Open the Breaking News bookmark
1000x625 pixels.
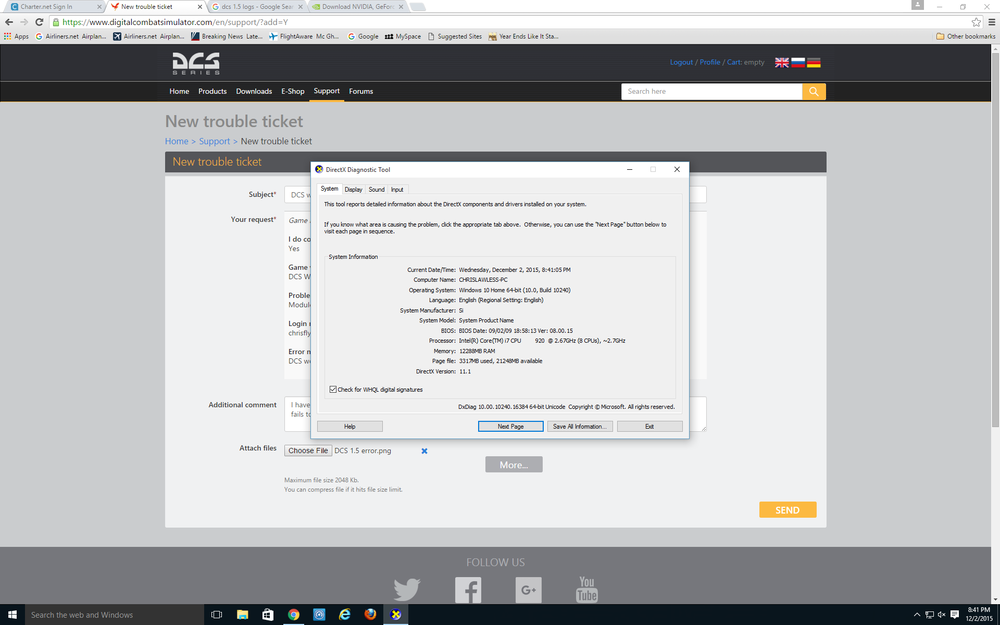coord(227,36)
